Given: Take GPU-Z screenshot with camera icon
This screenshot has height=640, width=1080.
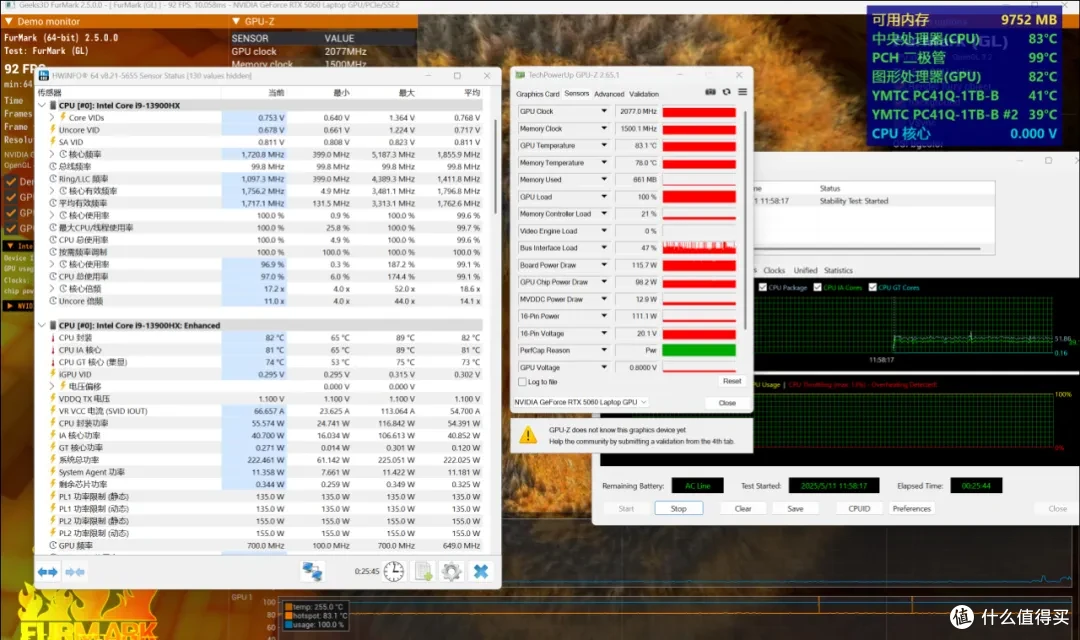Looking at the screenshot, I should tap(710, 92).
